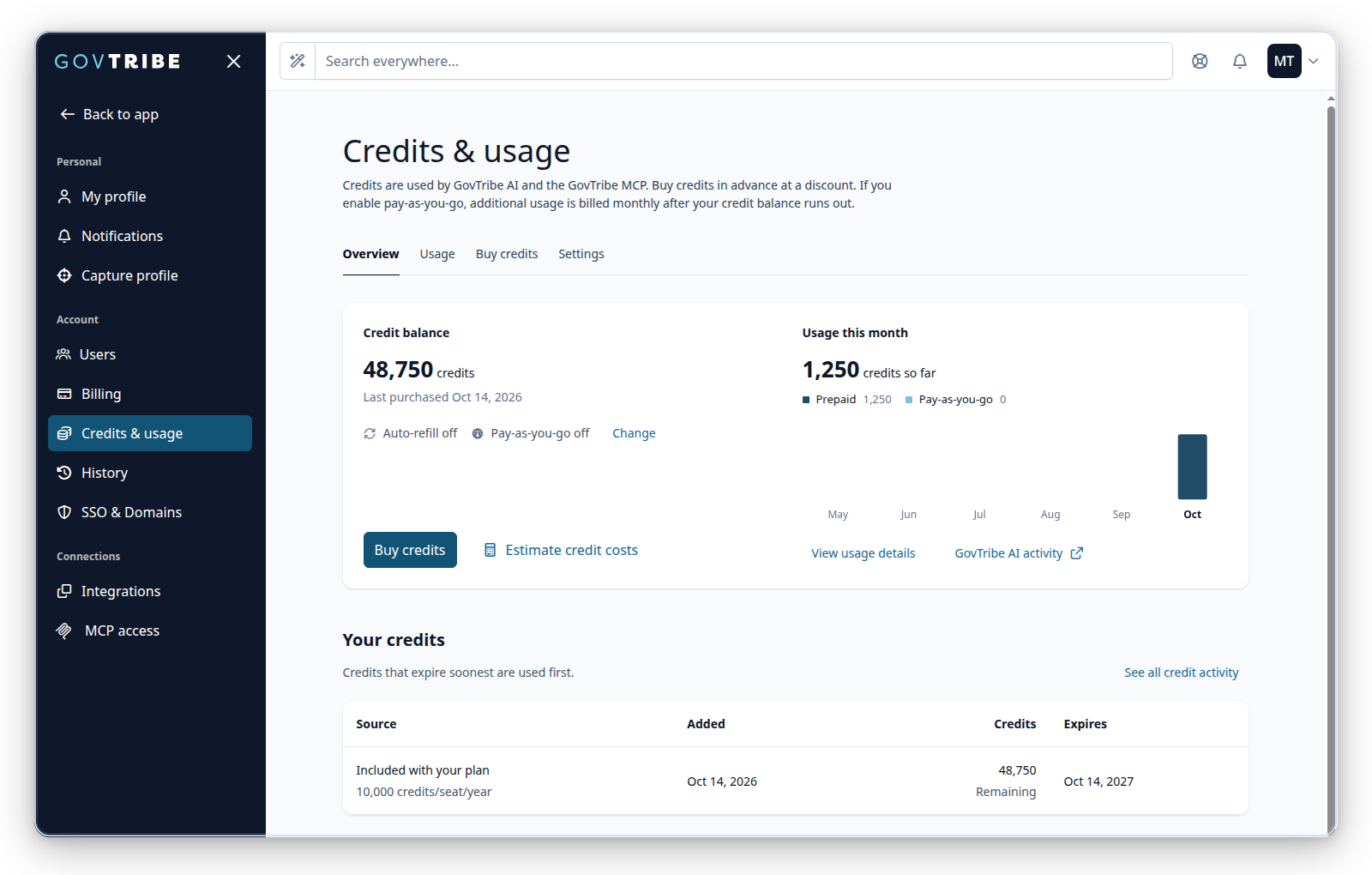Click the October usage bar in chart
This screenshot has width=1372, height=875.
click(x=1192, y=467)
